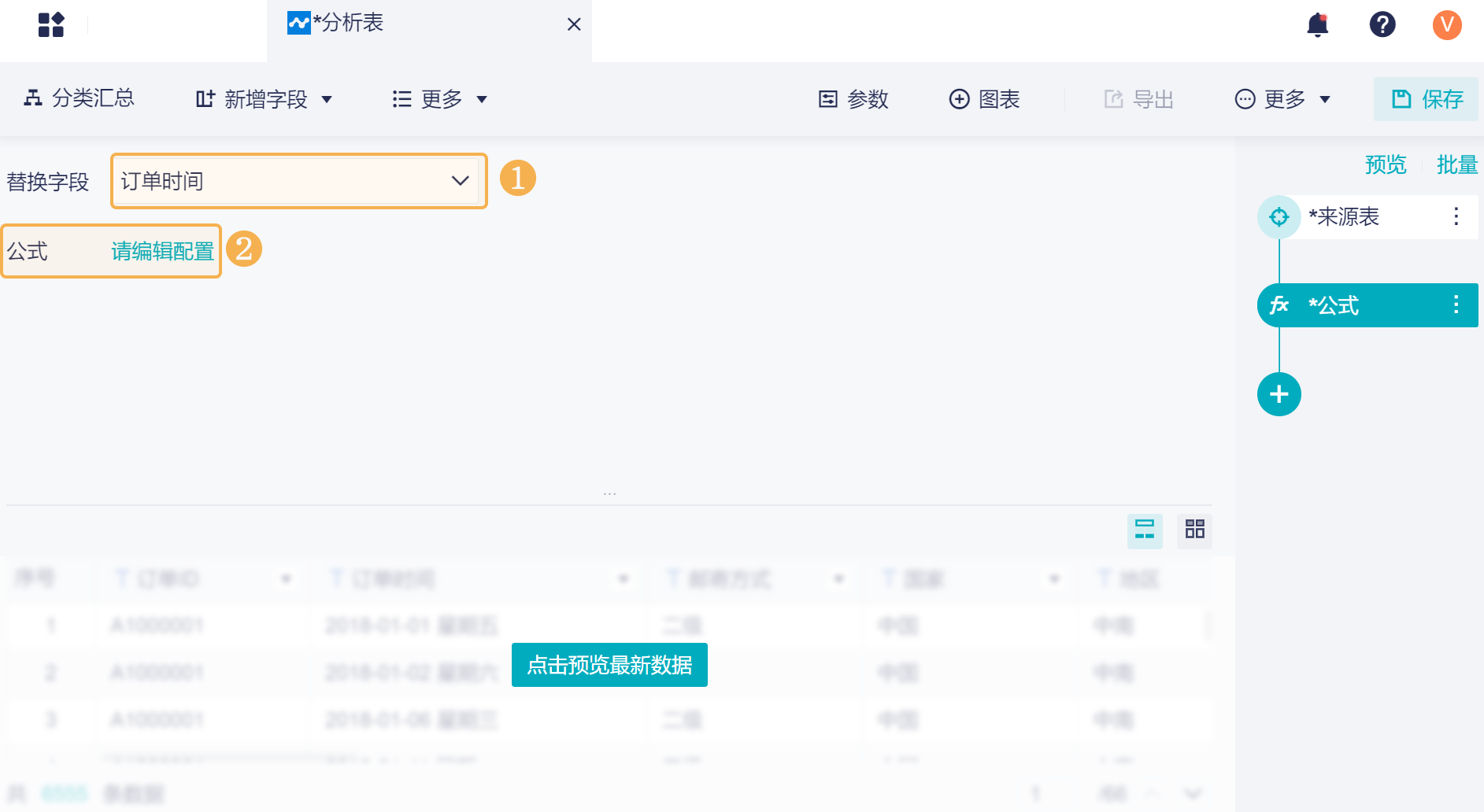Select the *来源表 step node

[1367, 216]
